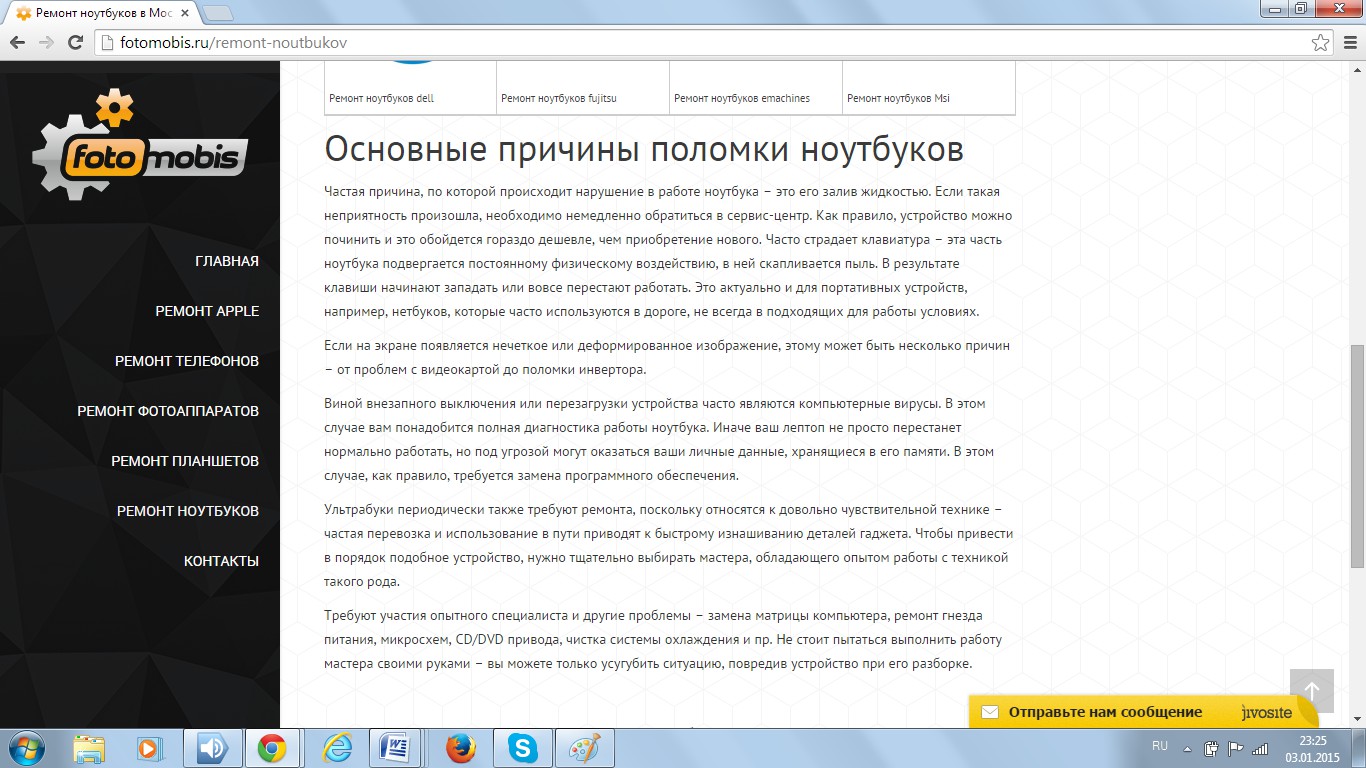Launch Internet Explorer from the taskbar
1366x768 pixels.
337,748
